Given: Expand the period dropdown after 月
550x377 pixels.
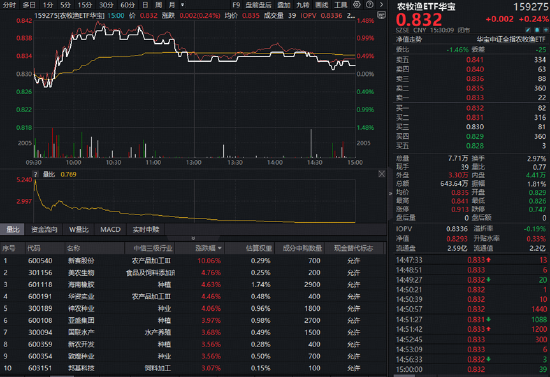Looking at the screenshot, I should point(182,5).
